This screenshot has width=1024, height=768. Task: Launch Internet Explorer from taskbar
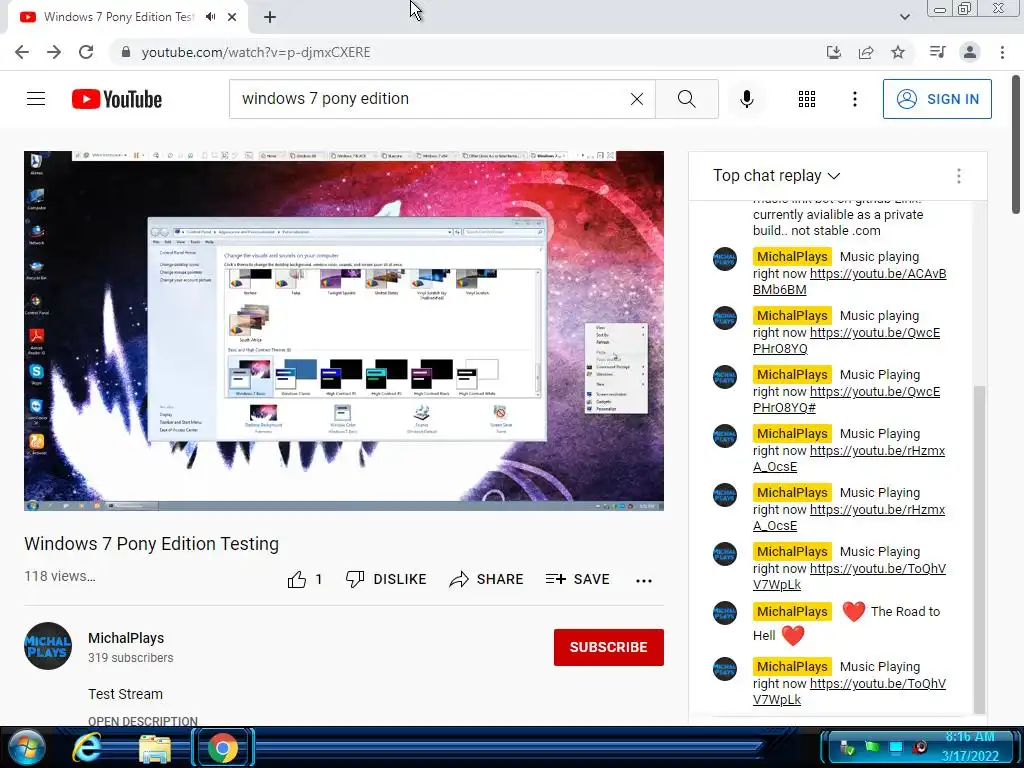click(x=87, y=748)
